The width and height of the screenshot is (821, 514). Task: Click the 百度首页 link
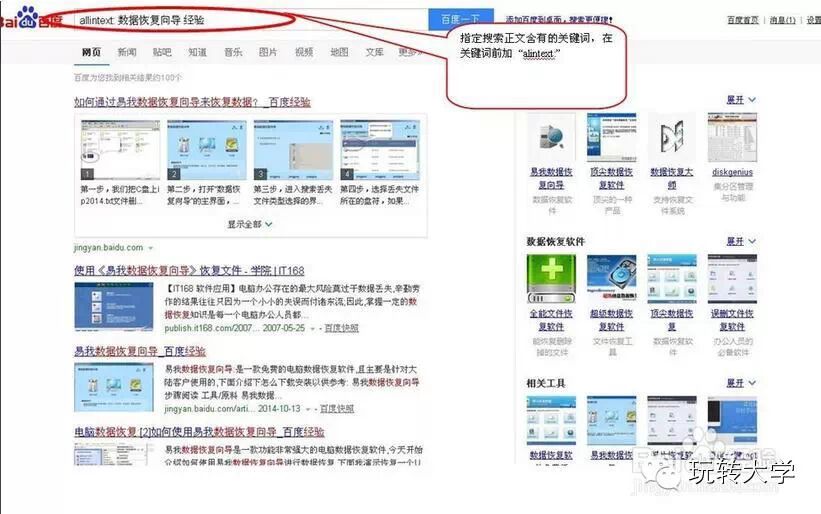point(742,20)
